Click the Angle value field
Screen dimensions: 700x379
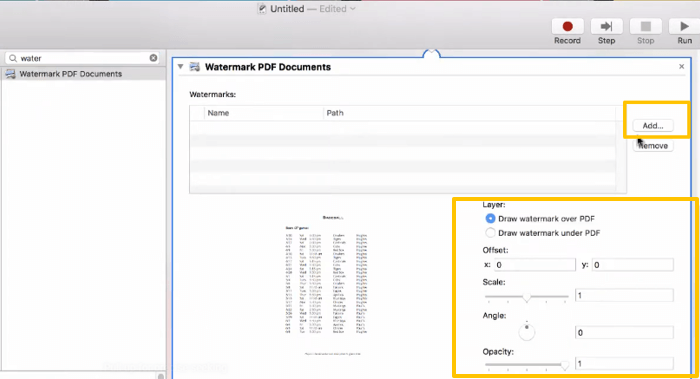624,333
